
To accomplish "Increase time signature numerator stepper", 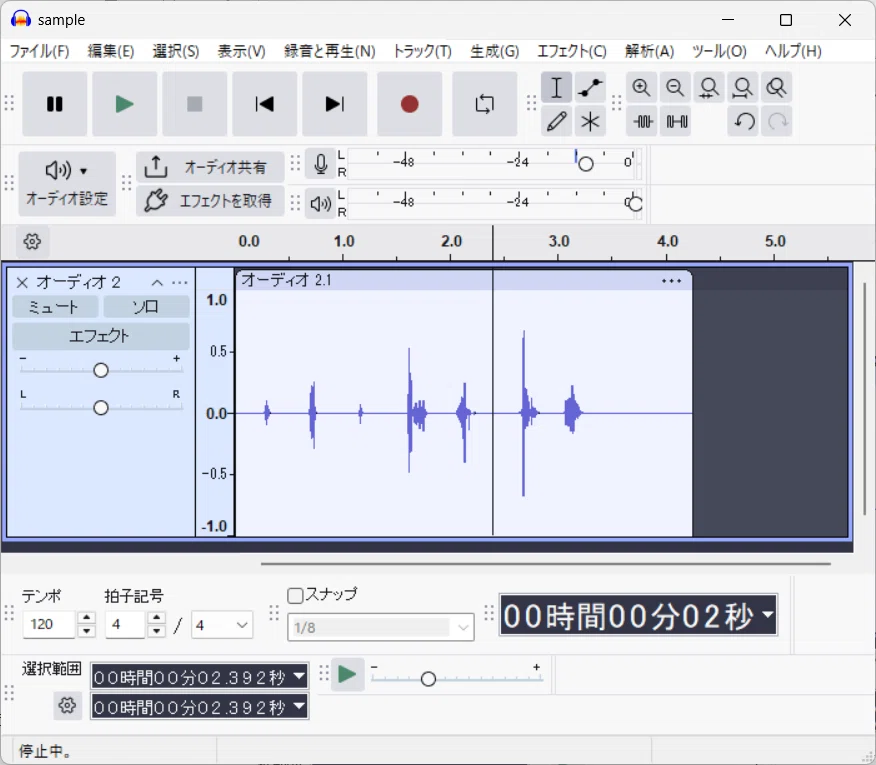I will (156, 617).
